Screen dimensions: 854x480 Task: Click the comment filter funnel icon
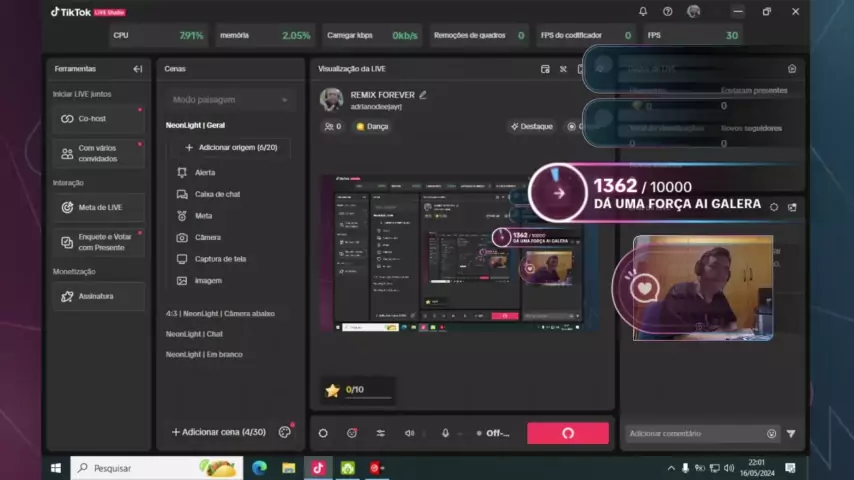click(x=791, y=434)
